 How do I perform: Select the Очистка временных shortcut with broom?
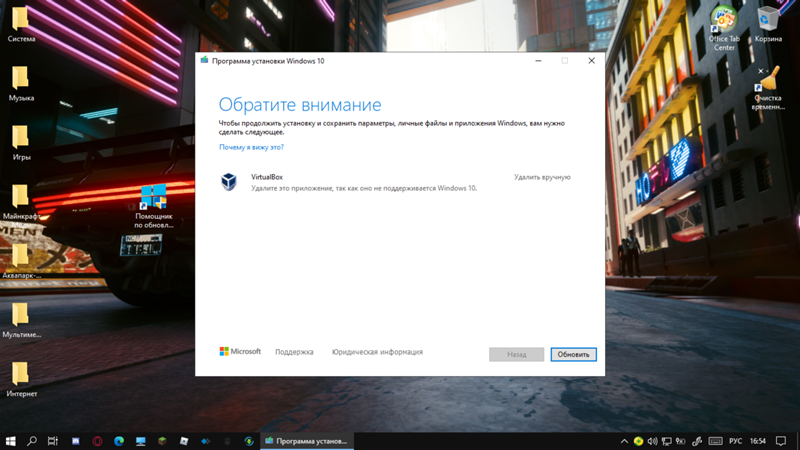pos(768,88)
